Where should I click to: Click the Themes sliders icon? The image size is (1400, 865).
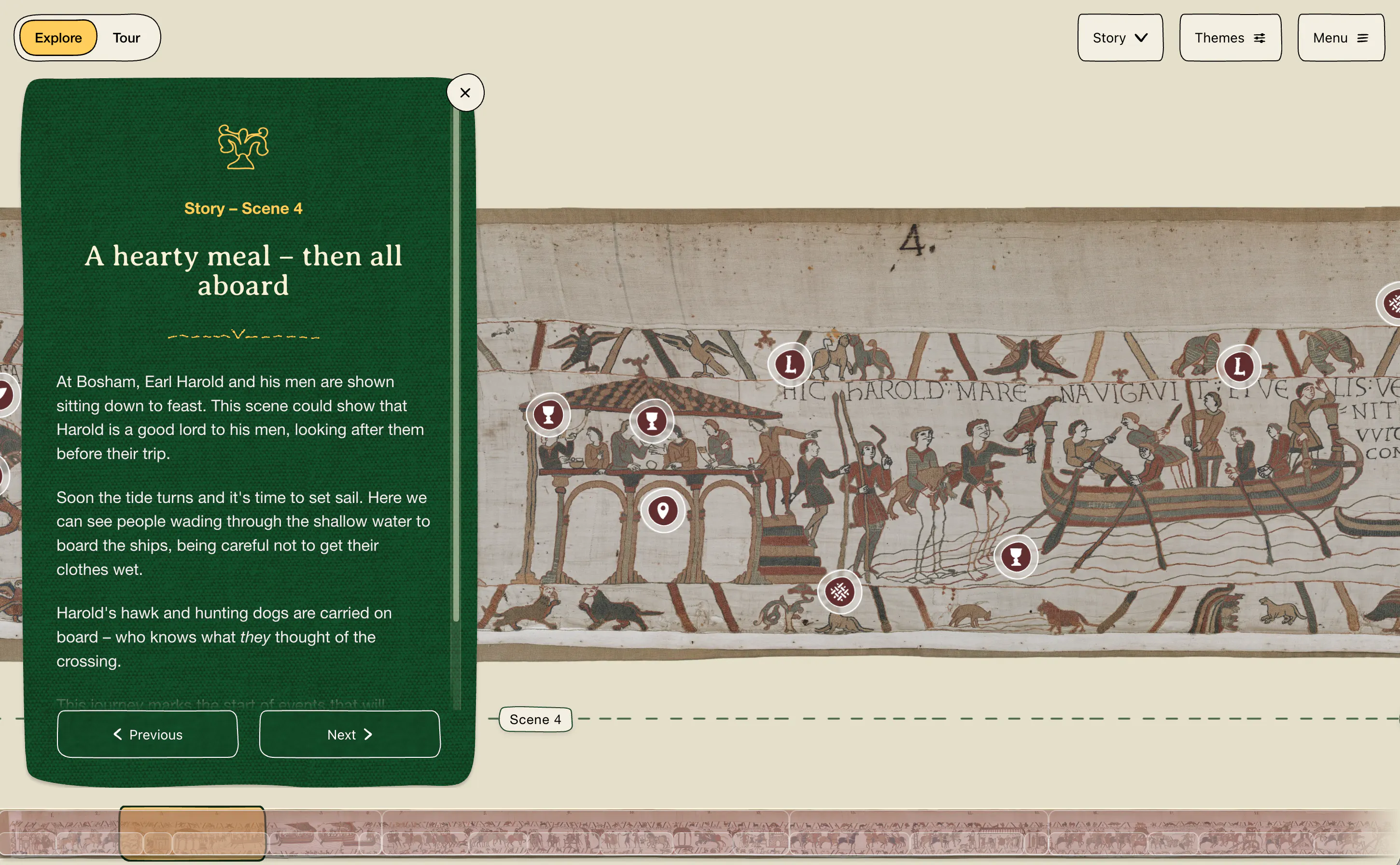(x=1259, y=38)
